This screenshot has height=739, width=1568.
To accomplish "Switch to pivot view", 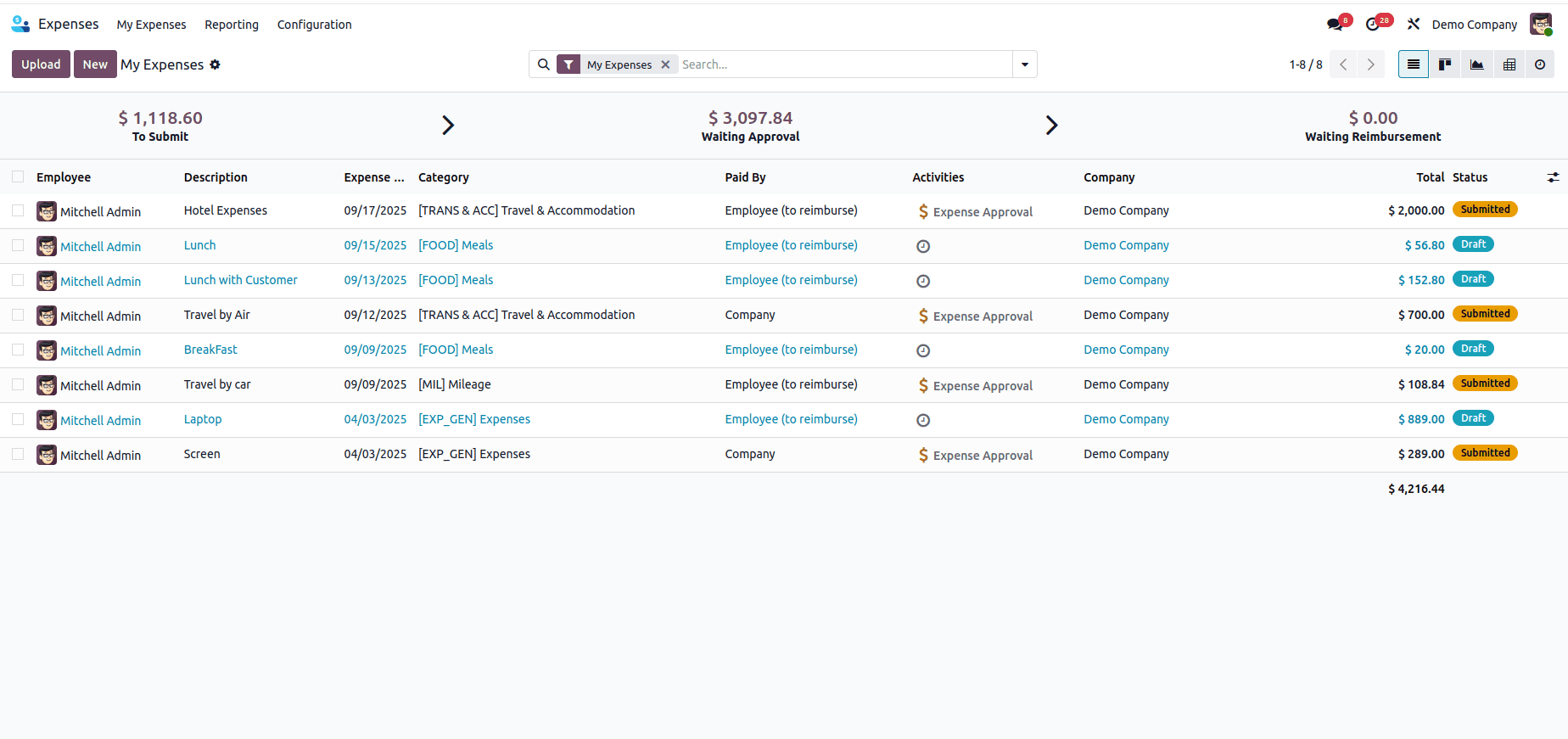I will [x=1509, y=64].
